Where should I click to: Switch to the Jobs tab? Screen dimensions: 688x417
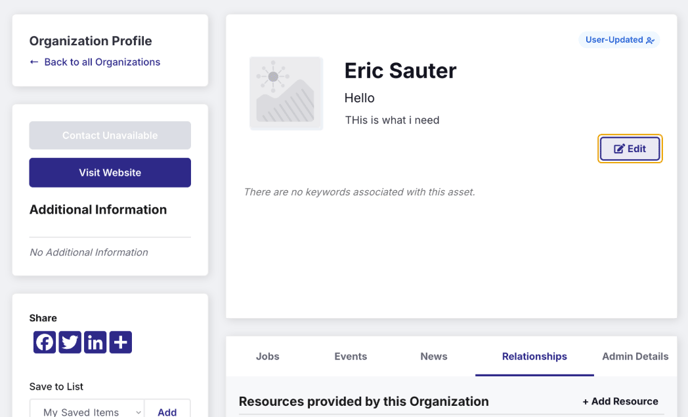pyautogui.click(x=268, y=356)
